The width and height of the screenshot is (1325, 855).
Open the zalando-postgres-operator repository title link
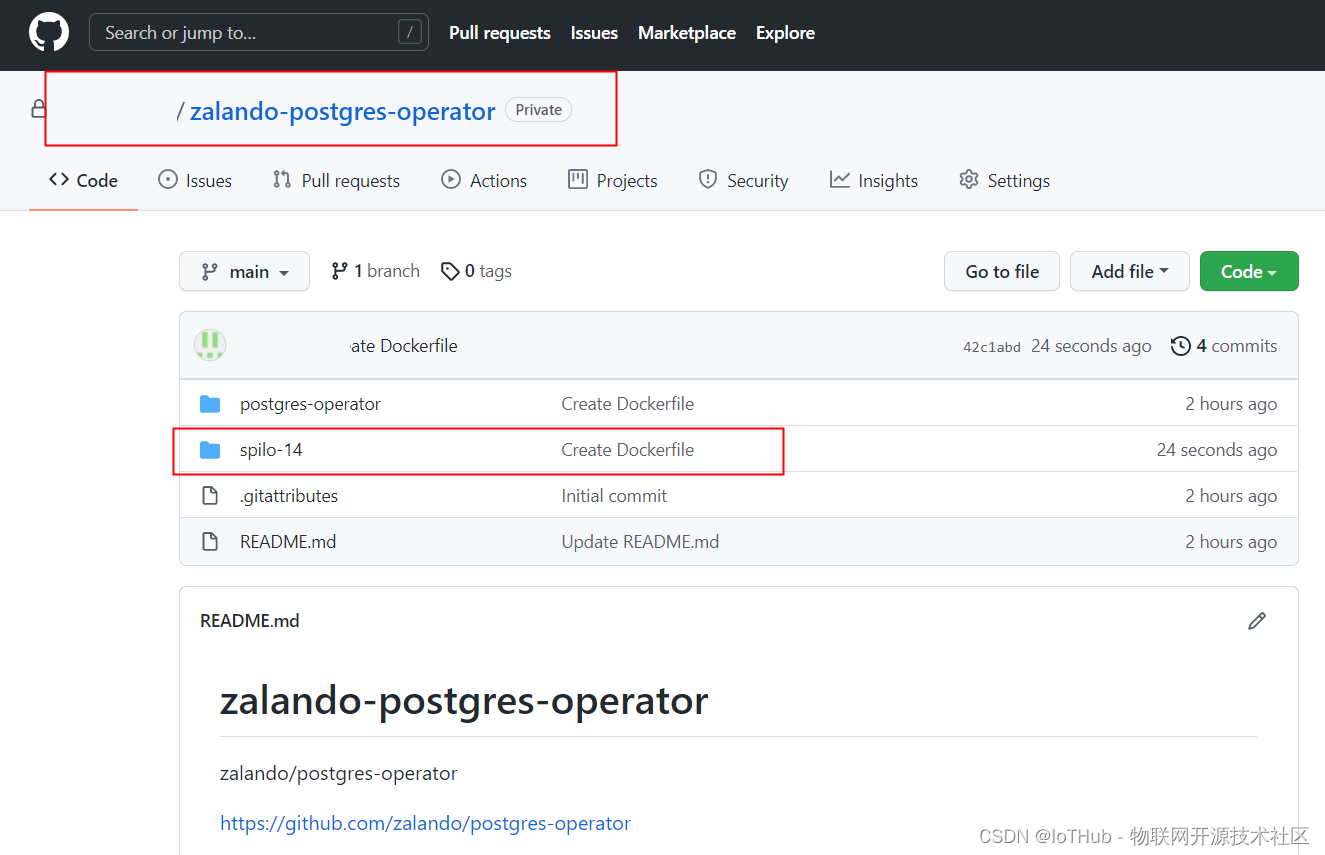point(343,111)
